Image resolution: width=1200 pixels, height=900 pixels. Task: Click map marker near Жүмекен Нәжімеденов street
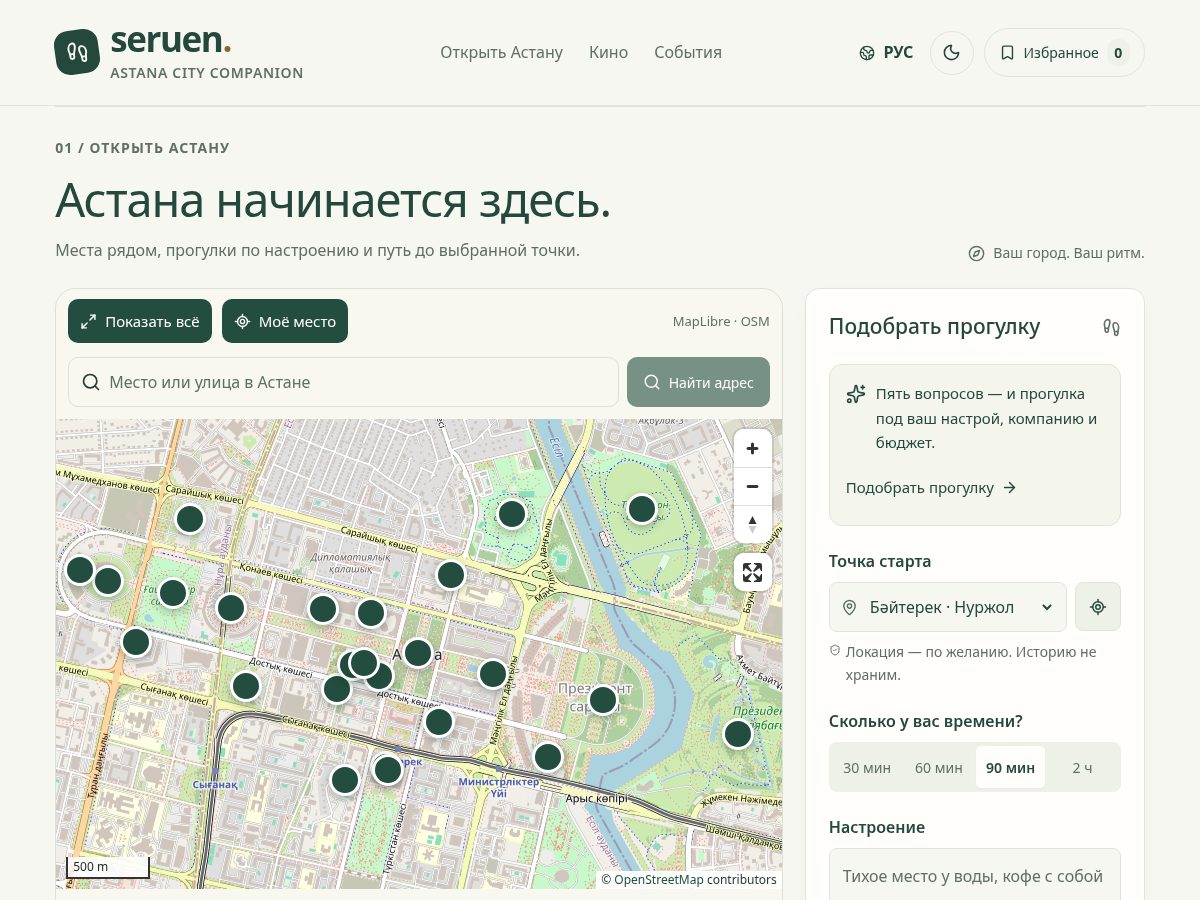click(738, 734)
